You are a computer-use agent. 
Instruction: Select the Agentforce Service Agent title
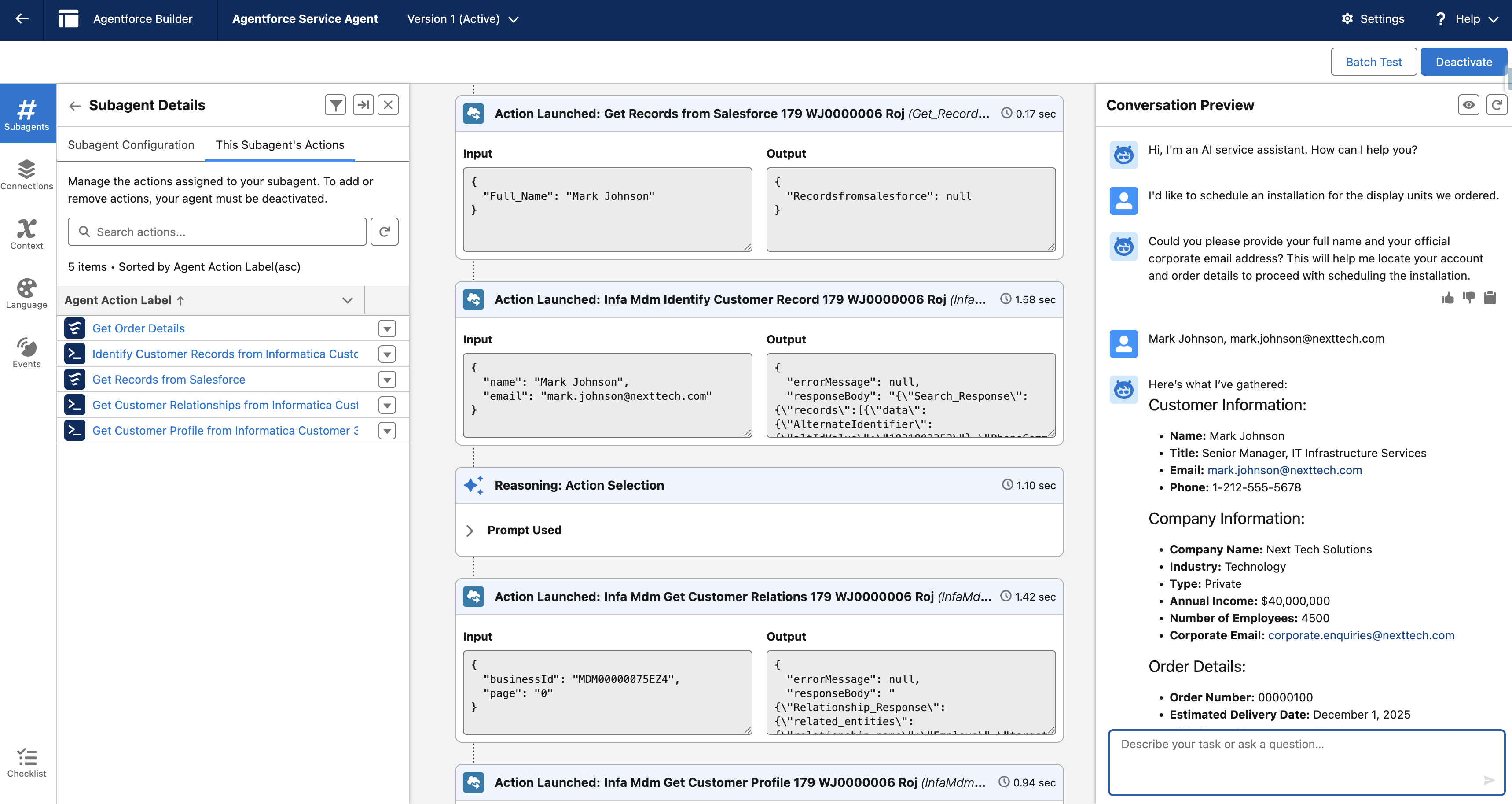point(305,19)
